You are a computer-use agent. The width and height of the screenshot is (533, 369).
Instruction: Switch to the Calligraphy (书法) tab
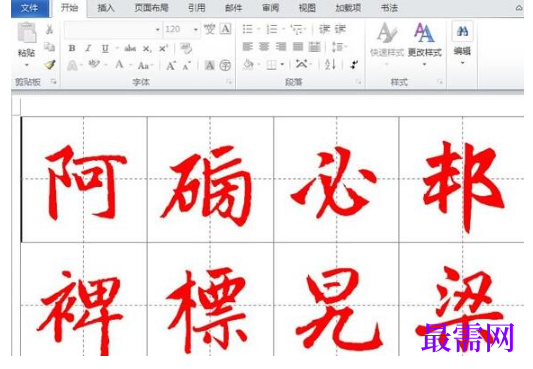[389, 8]
